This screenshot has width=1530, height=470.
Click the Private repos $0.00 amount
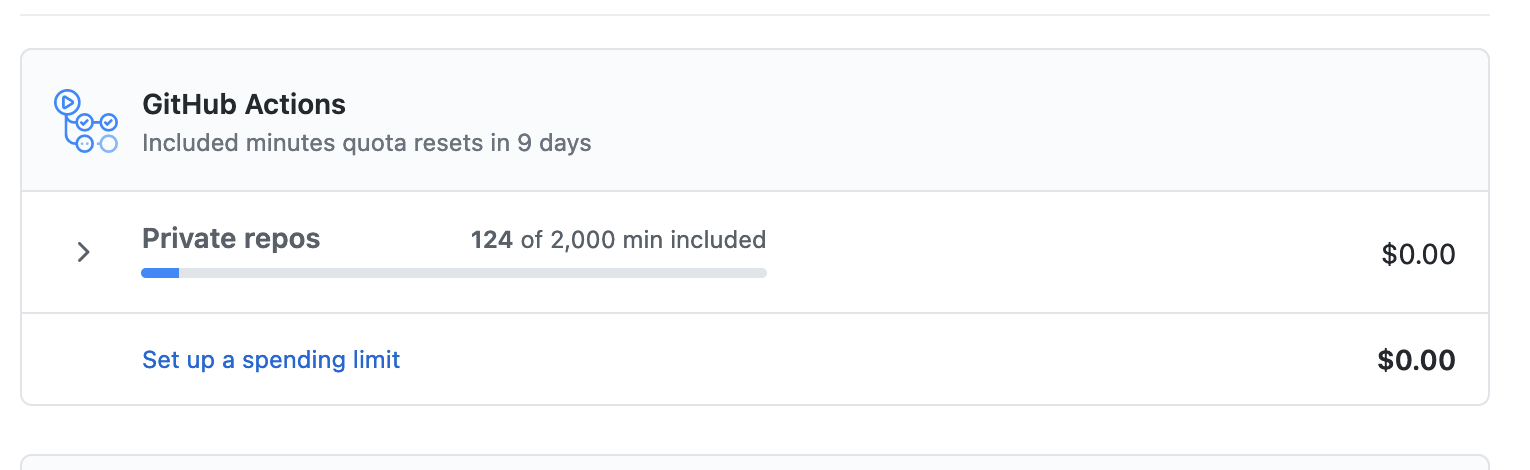click(x=1418, y=255)
